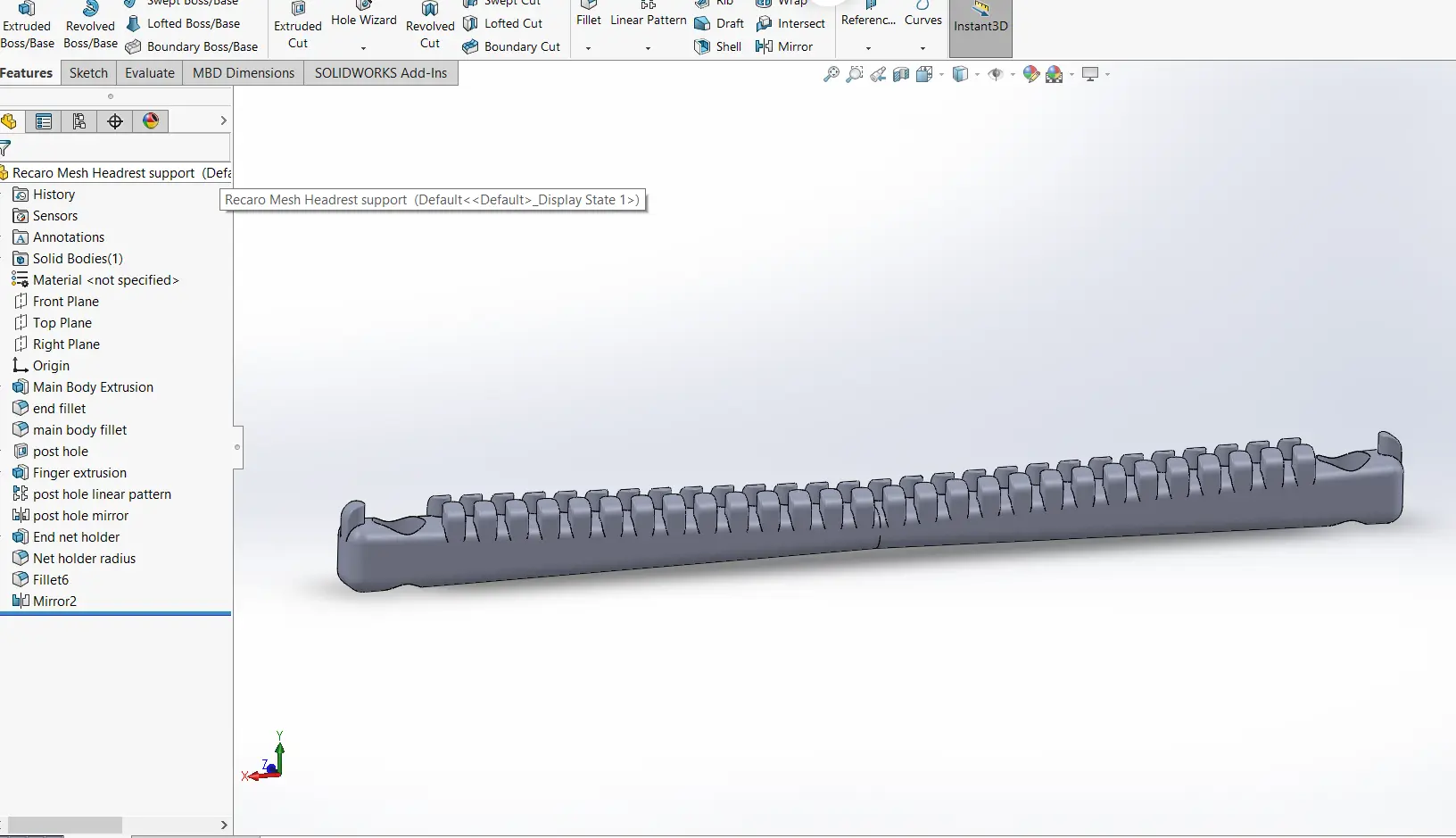Select the Intersect tool

click(790, 23)
